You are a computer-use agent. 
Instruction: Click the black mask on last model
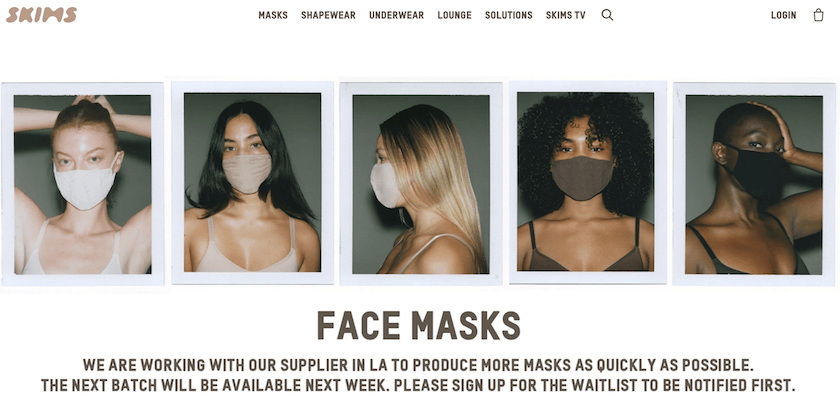coord(755,171)
